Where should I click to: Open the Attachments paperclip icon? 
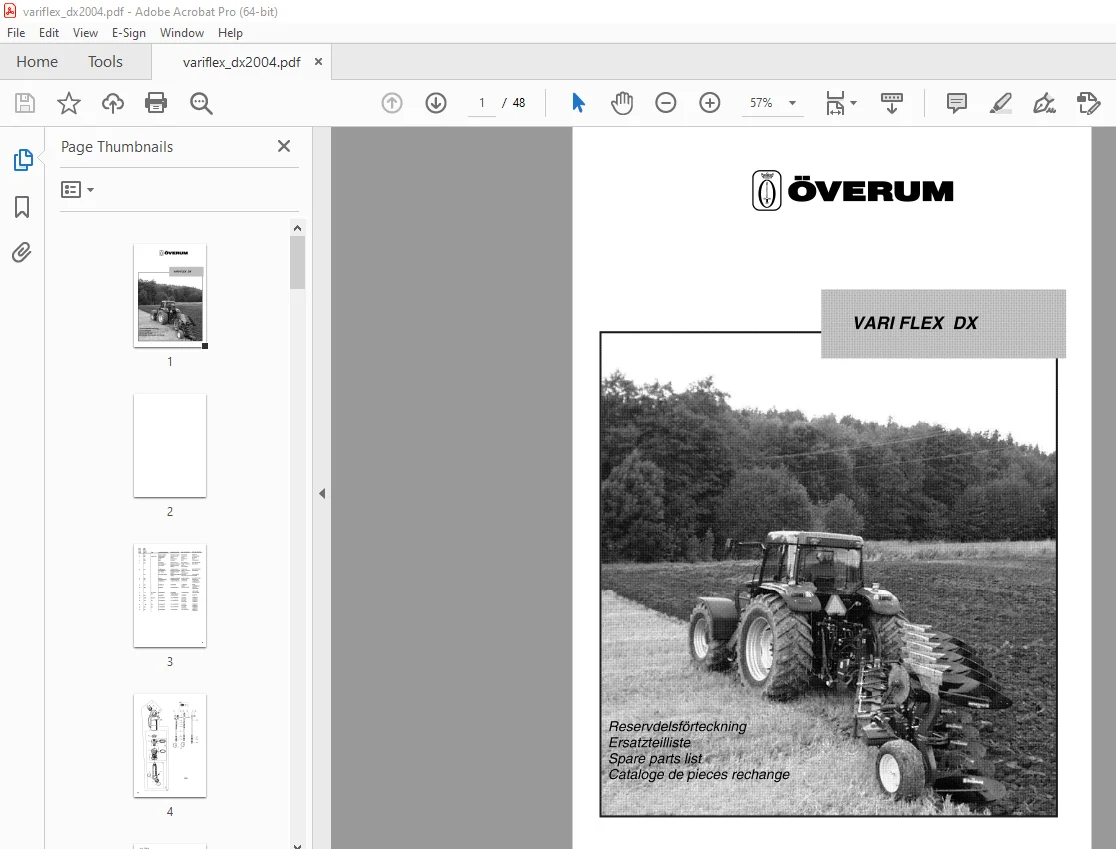pyautogui.click(x=22, y=253)
